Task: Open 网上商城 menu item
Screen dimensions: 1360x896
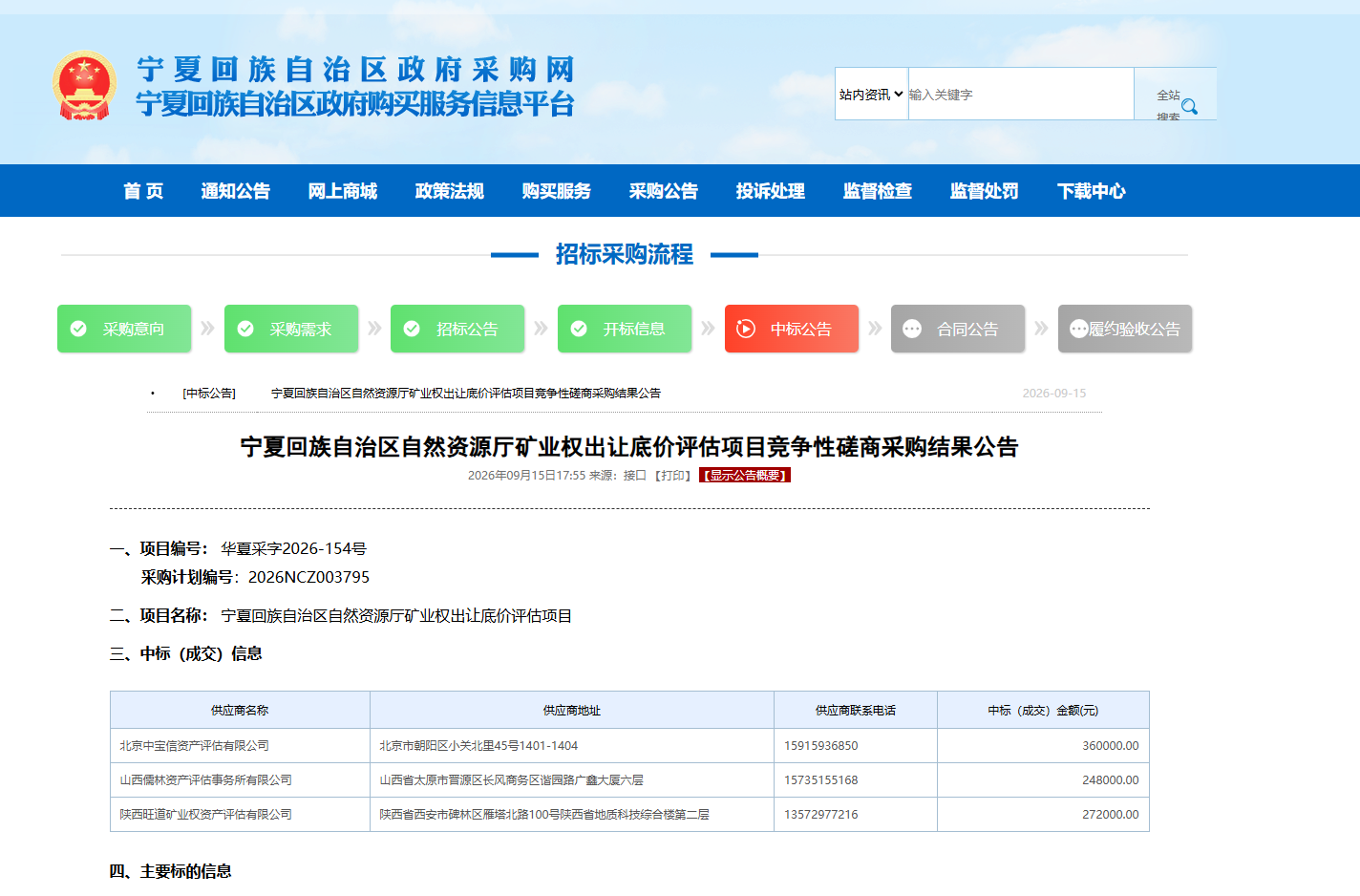Action: (x=343, y=191)
